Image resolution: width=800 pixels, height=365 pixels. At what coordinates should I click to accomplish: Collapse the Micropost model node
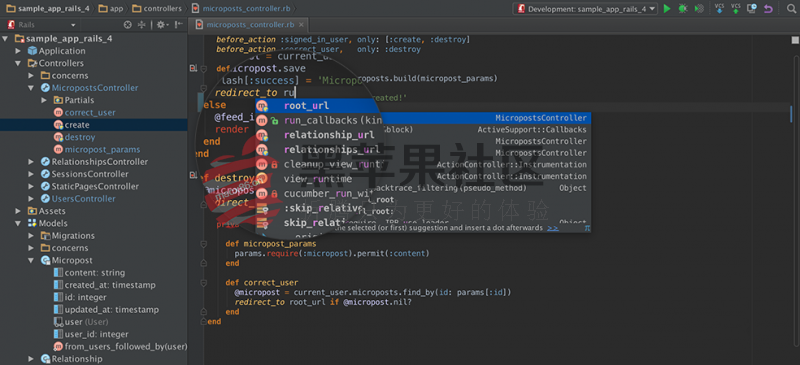(x=31, y=260)
